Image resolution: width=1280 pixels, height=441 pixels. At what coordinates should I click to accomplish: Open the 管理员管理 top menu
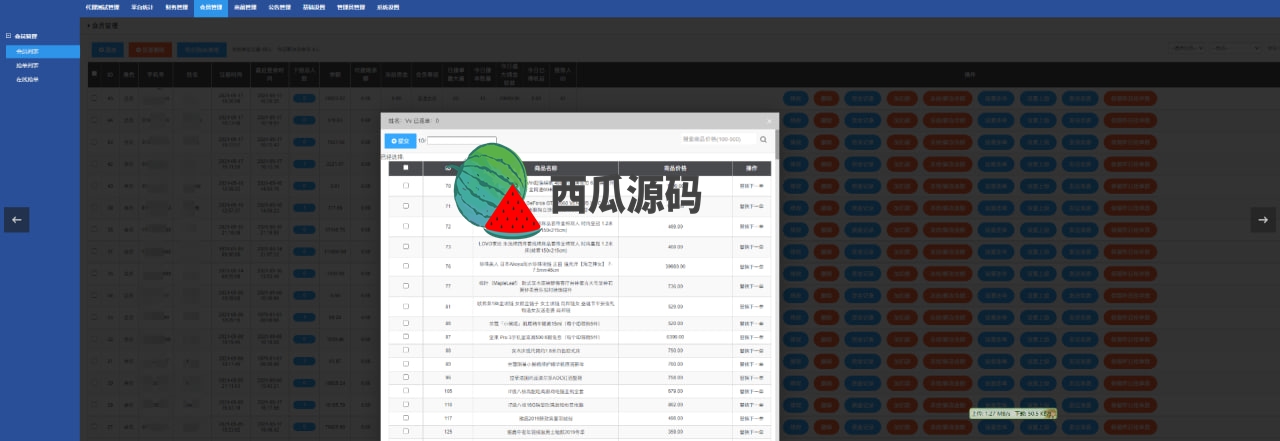click(x=350, y=7)
